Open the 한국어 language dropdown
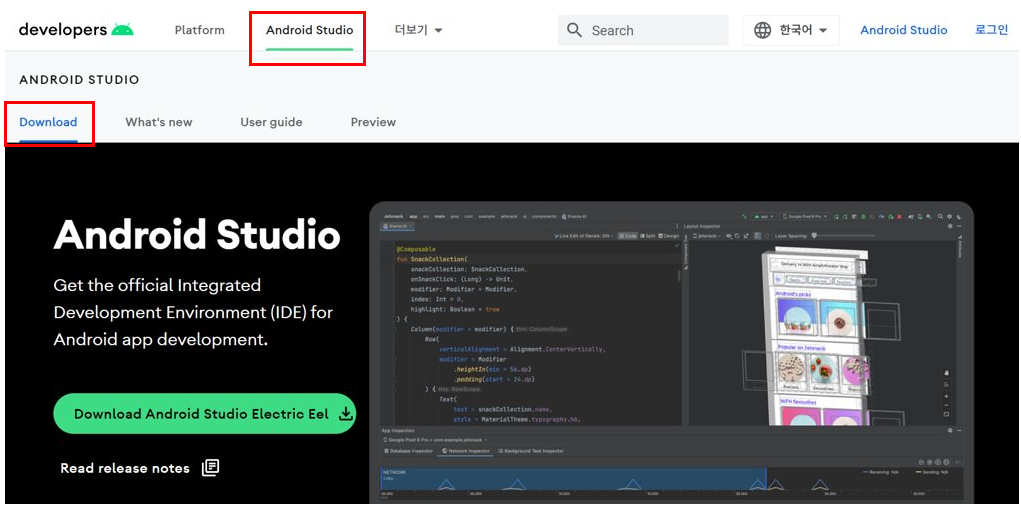Image resolution: width=1021 pixels, height=505 pixels. [x=790, y=30]
